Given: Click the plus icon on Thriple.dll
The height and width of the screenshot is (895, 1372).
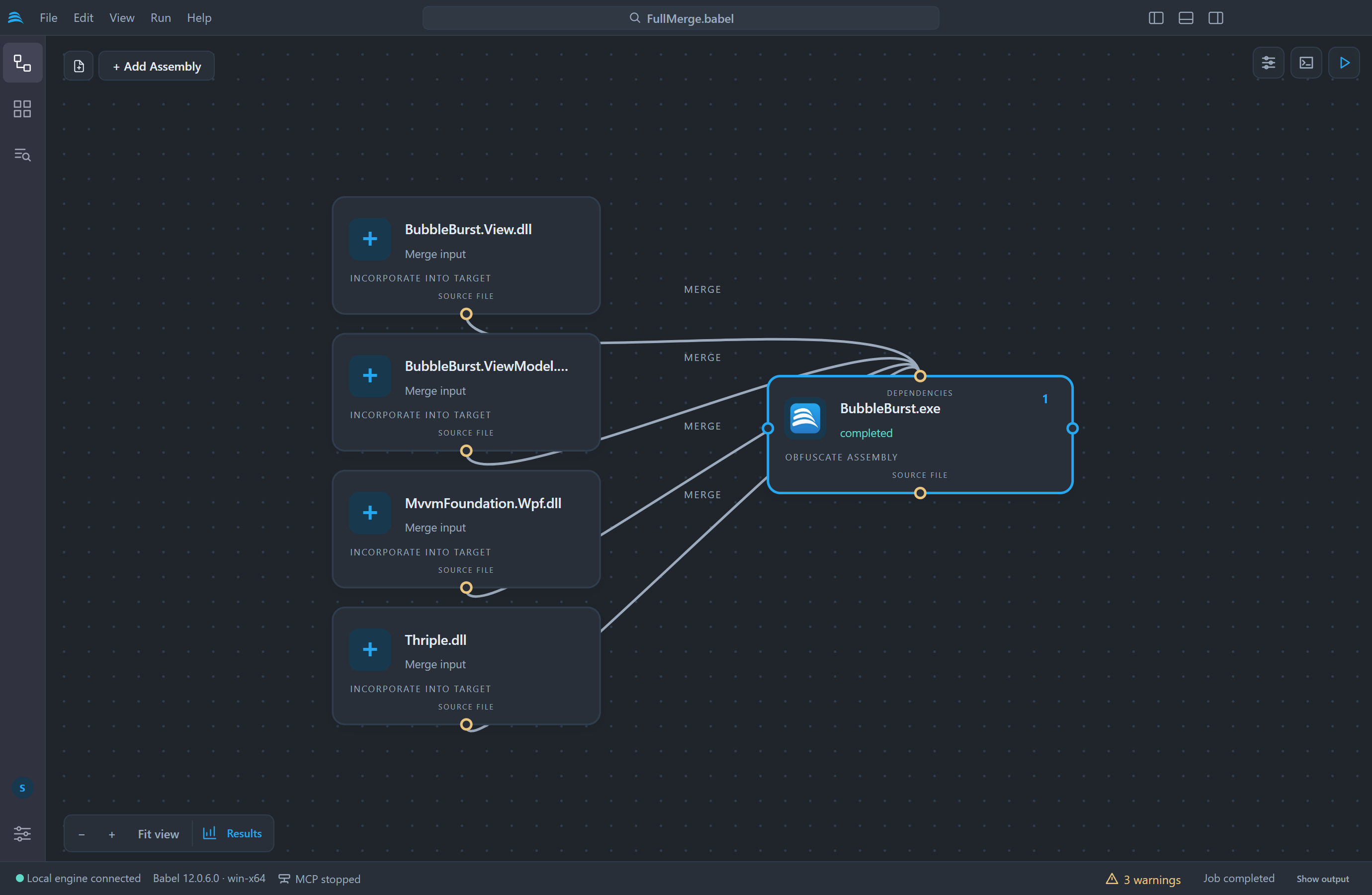Looking at the screenshot, I should [x=370, y=649].
